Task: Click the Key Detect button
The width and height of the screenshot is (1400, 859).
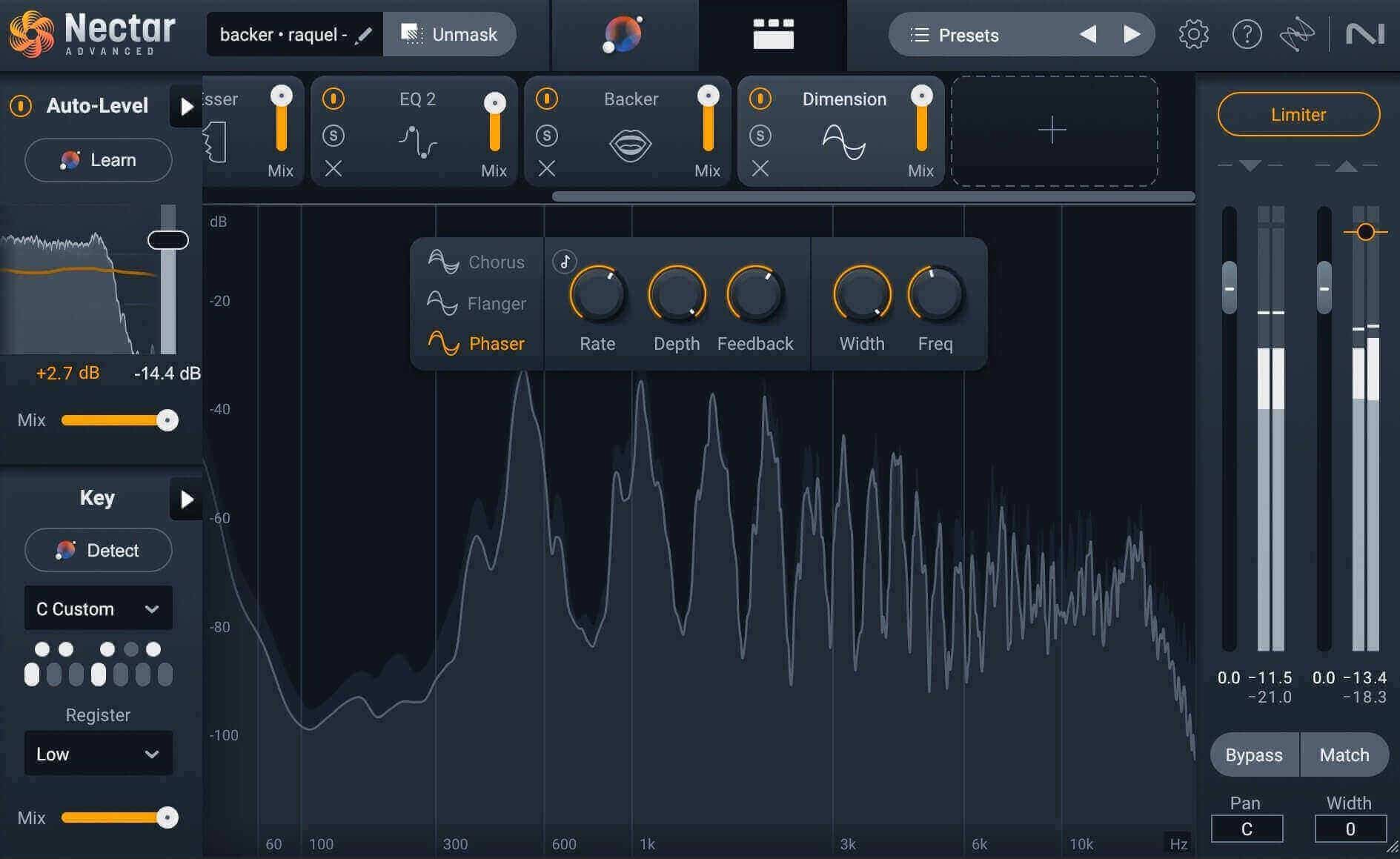Action: [99, 550]
